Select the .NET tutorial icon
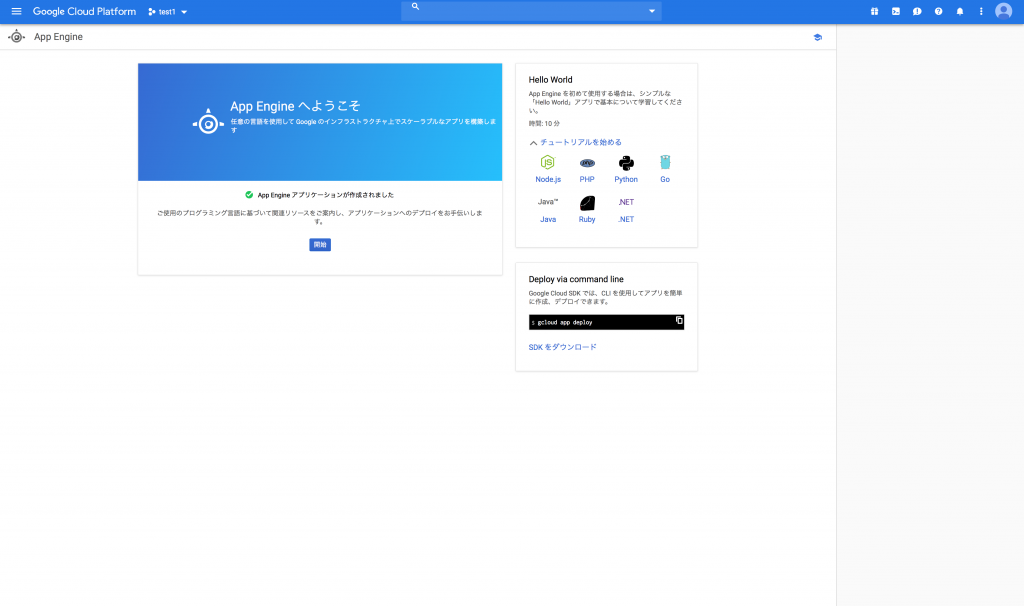 (626, 201)
